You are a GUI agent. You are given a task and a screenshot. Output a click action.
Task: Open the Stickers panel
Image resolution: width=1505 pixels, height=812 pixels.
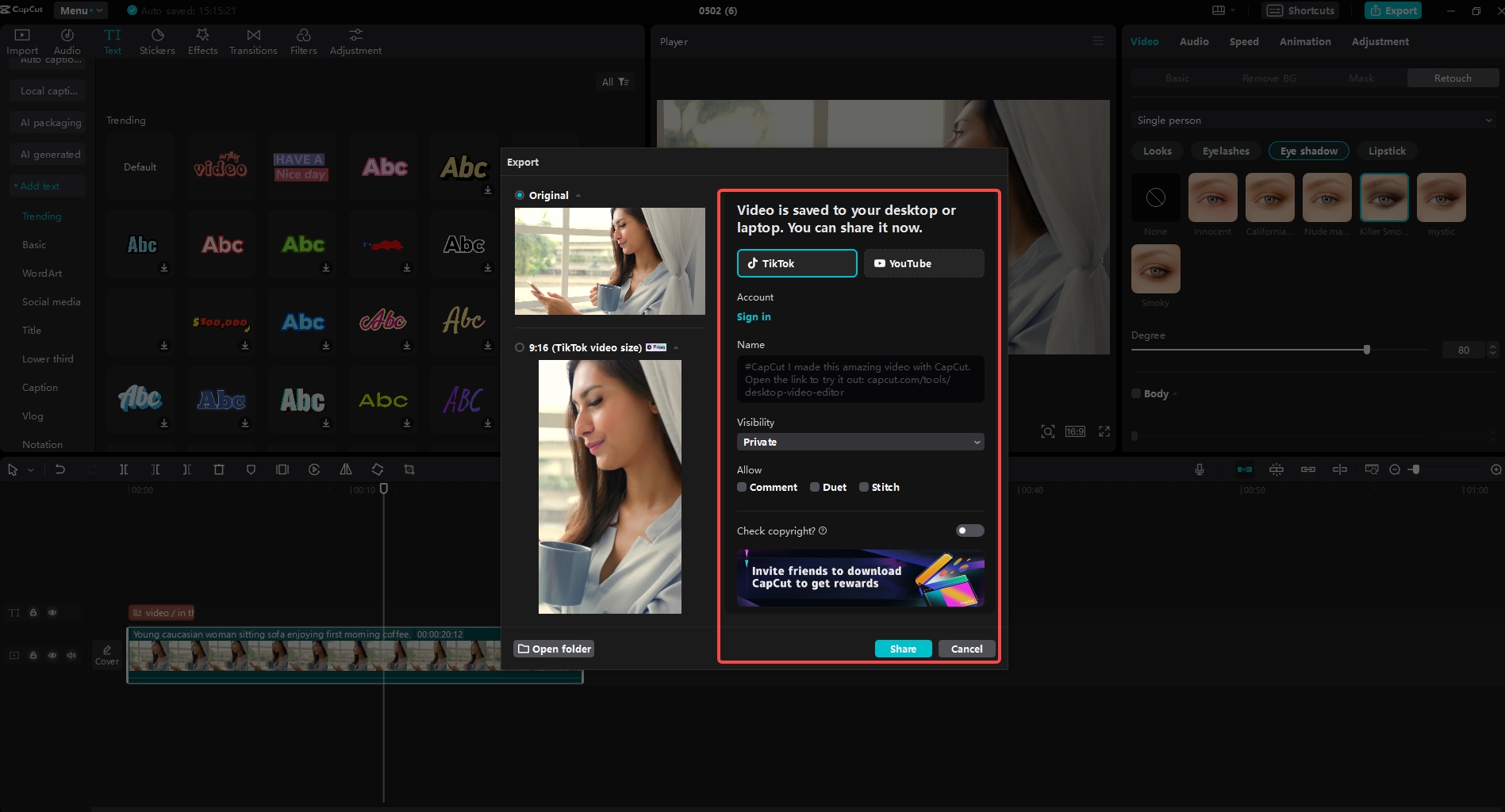click(x=157, y=40)
